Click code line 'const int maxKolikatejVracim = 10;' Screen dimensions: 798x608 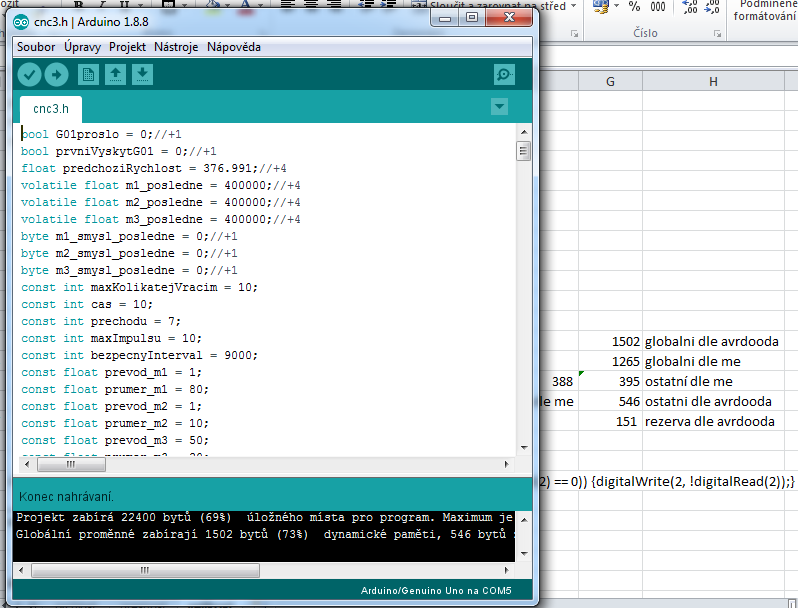(139, 287)
